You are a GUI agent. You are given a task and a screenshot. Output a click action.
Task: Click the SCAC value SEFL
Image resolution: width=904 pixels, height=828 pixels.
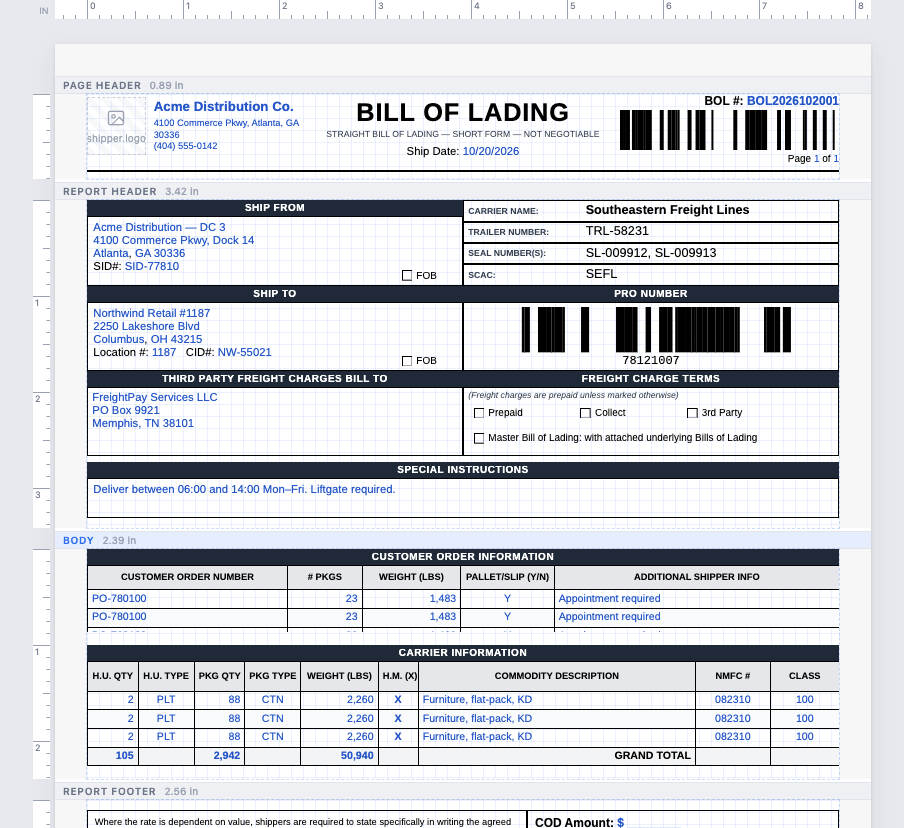point(601,274)
